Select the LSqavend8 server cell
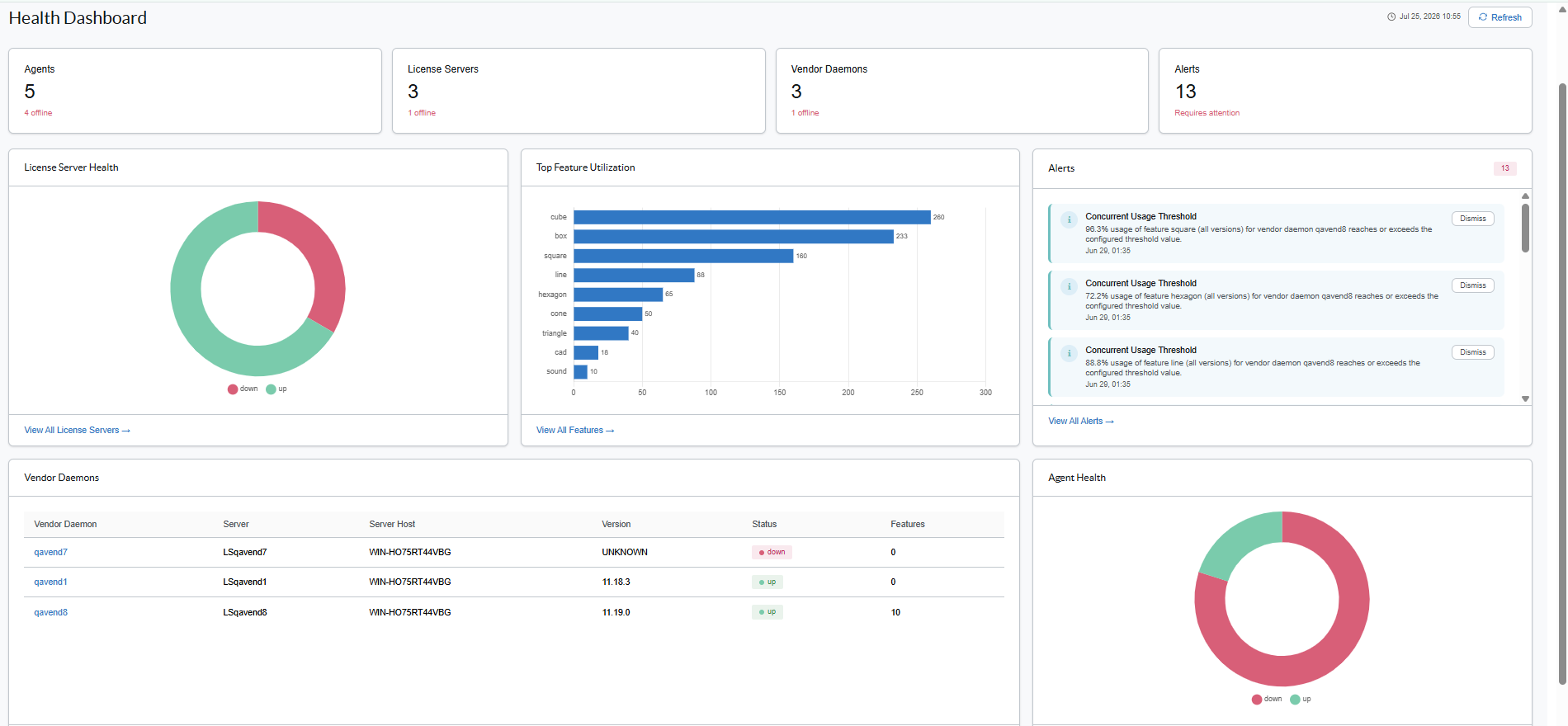The height and width of the screenshot is (726, 1568). coord(245,613)
